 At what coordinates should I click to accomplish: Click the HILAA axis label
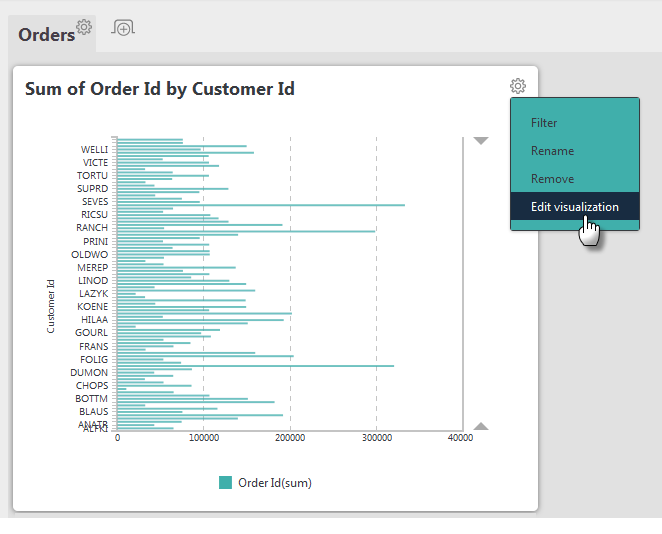tap(95, 320)
